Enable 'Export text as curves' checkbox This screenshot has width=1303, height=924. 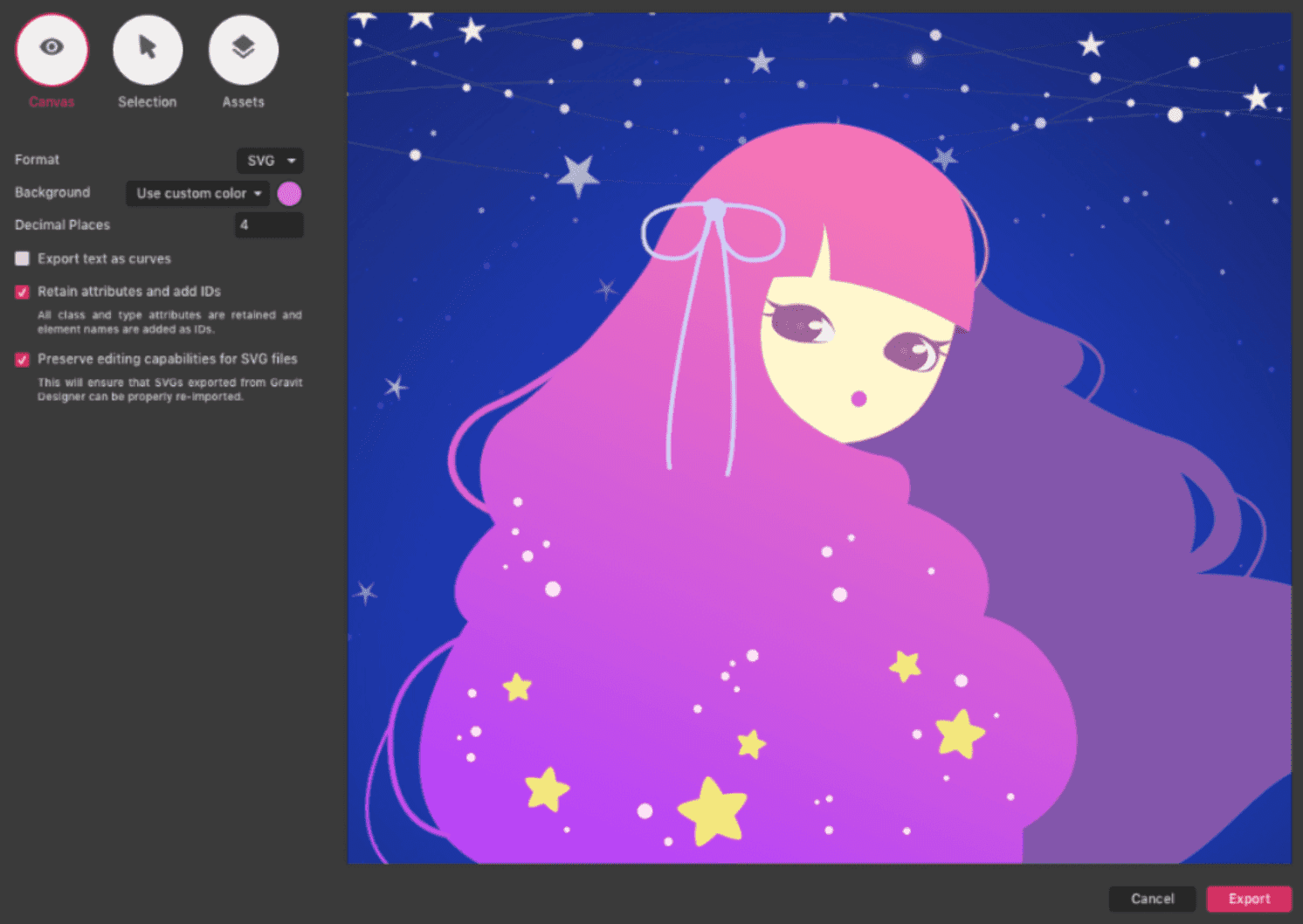[23, 259]
